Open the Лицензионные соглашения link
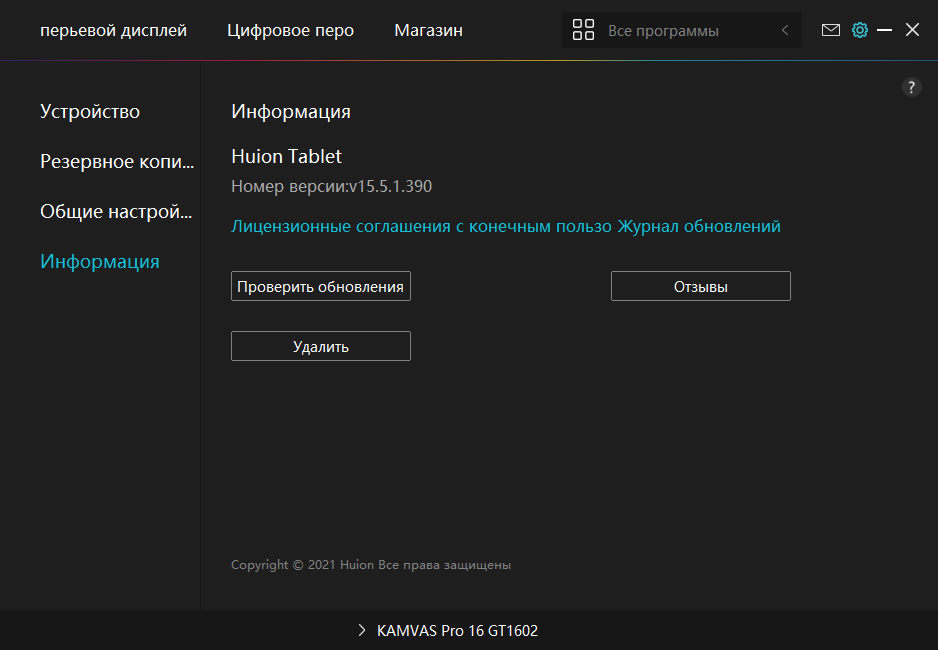The image size is (938, 650). [x=420, y=227]
